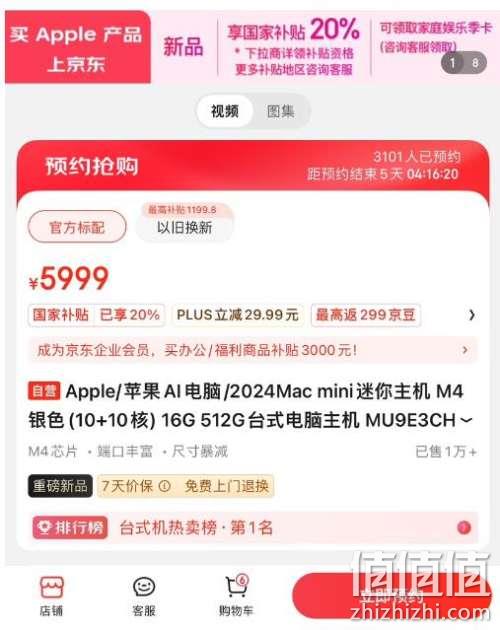Expand the product title dropdown arrow
The image size is (500, 630).
466,420
